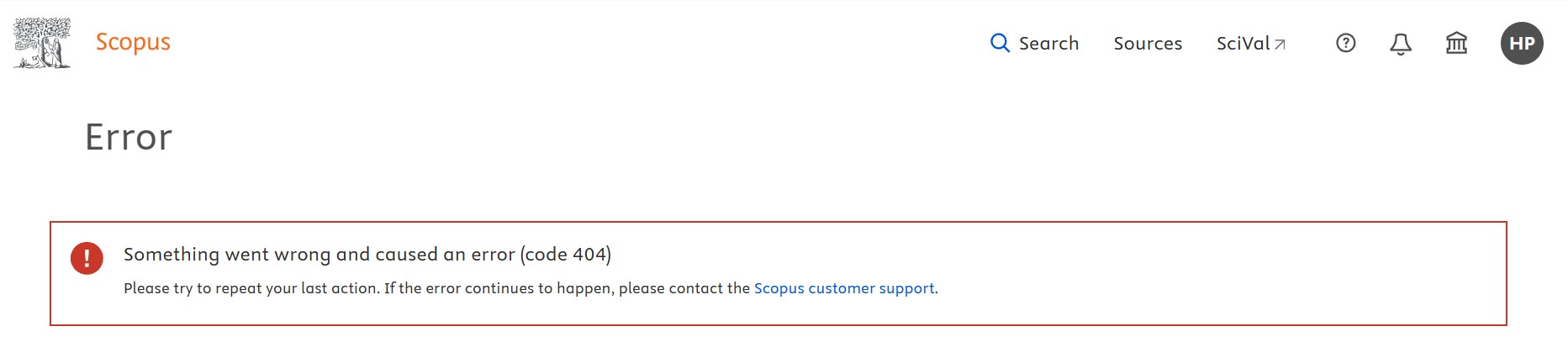Click the Error page heading

click(129, 137)
